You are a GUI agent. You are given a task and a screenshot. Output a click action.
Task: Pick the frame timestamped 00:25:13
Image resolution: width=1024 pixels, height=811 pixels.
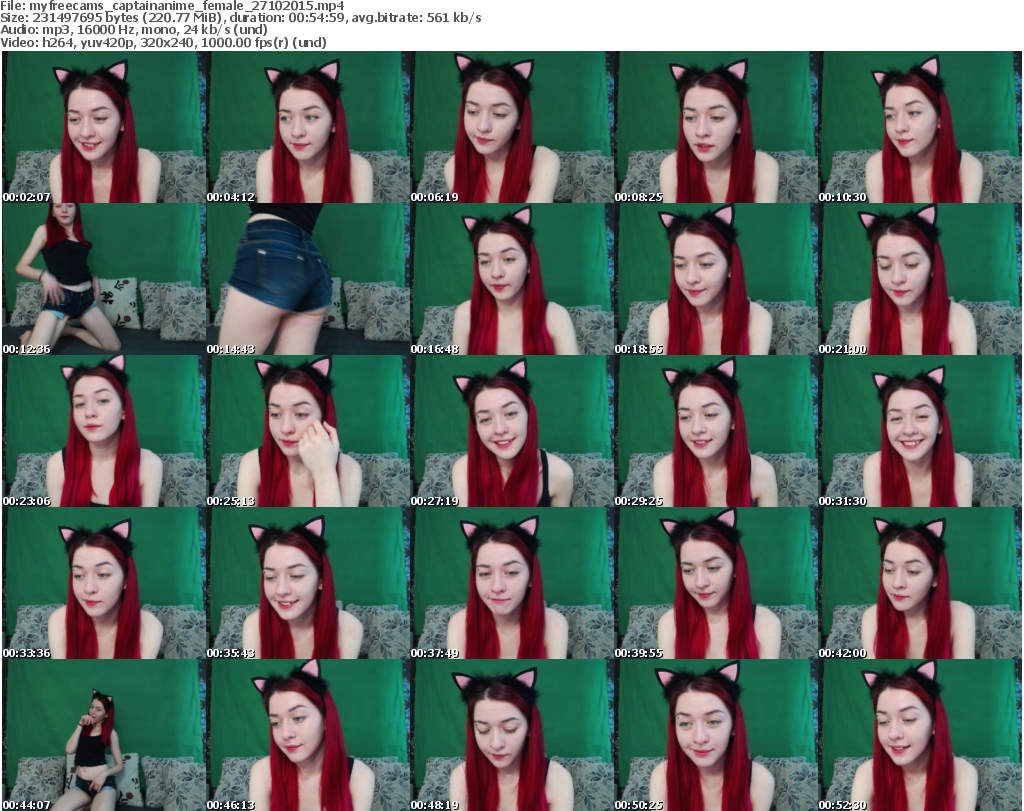click(x=308, y=432)
